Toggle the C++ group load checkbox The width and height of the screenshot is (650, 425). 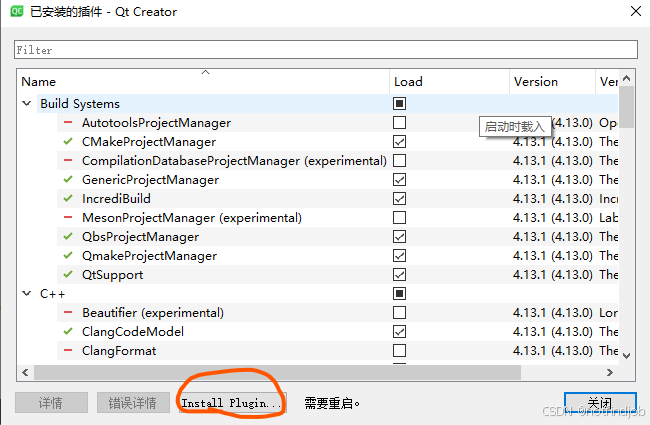click(399, 294)
